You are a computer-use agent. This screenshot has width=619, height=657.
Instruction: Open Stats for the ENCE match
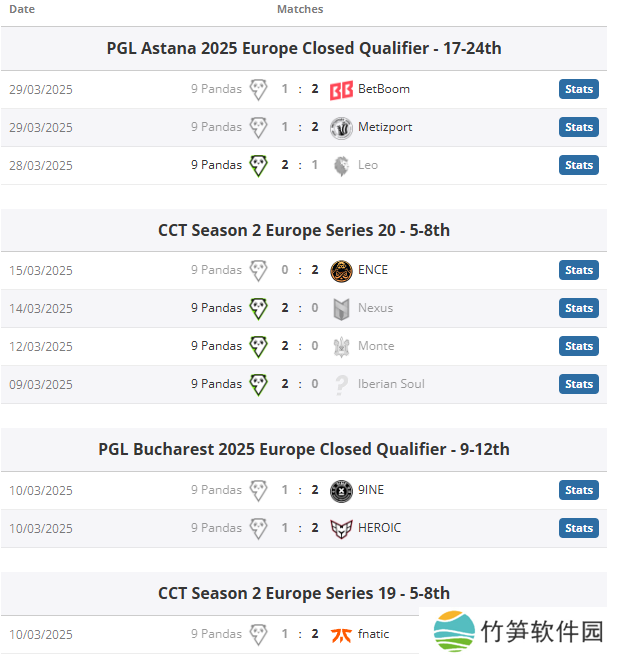[x=578, y=270]
